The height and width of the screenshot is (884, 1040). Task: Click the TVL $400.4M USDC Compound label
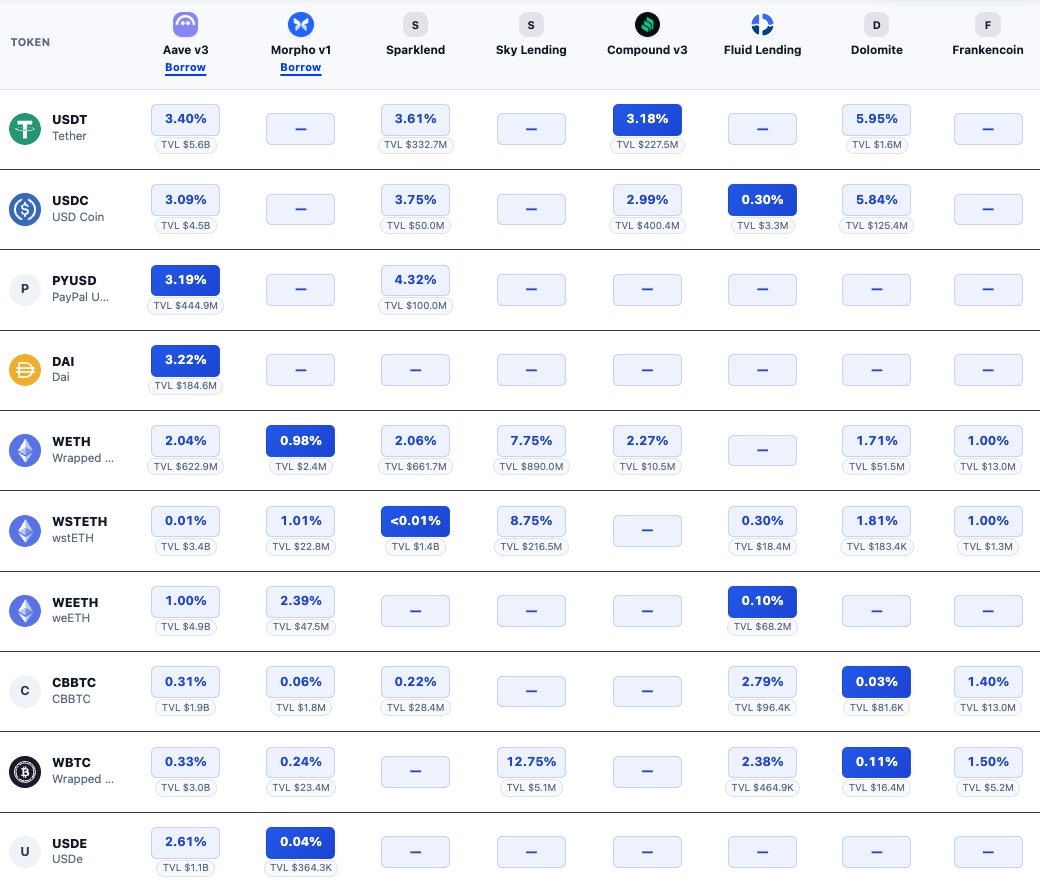(647, 225)
